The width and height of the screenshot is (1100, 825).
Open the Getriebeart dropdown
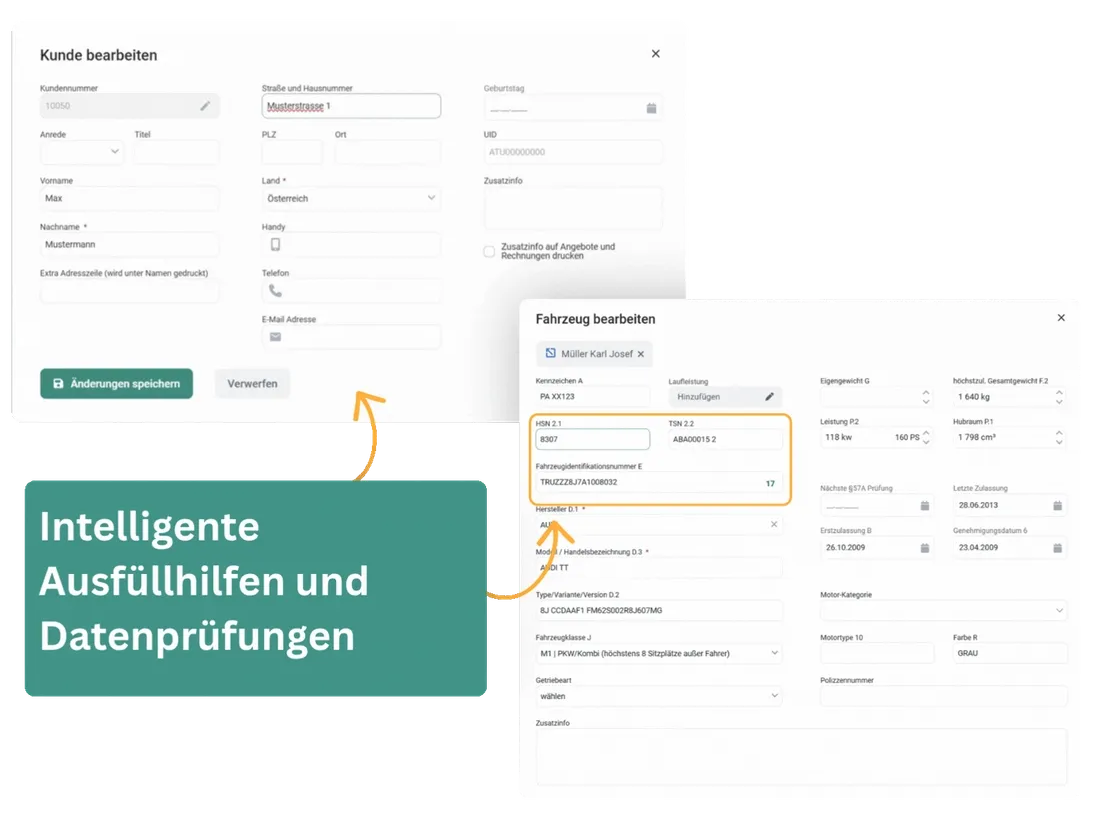pyautogui.click(x=658, y=696)
